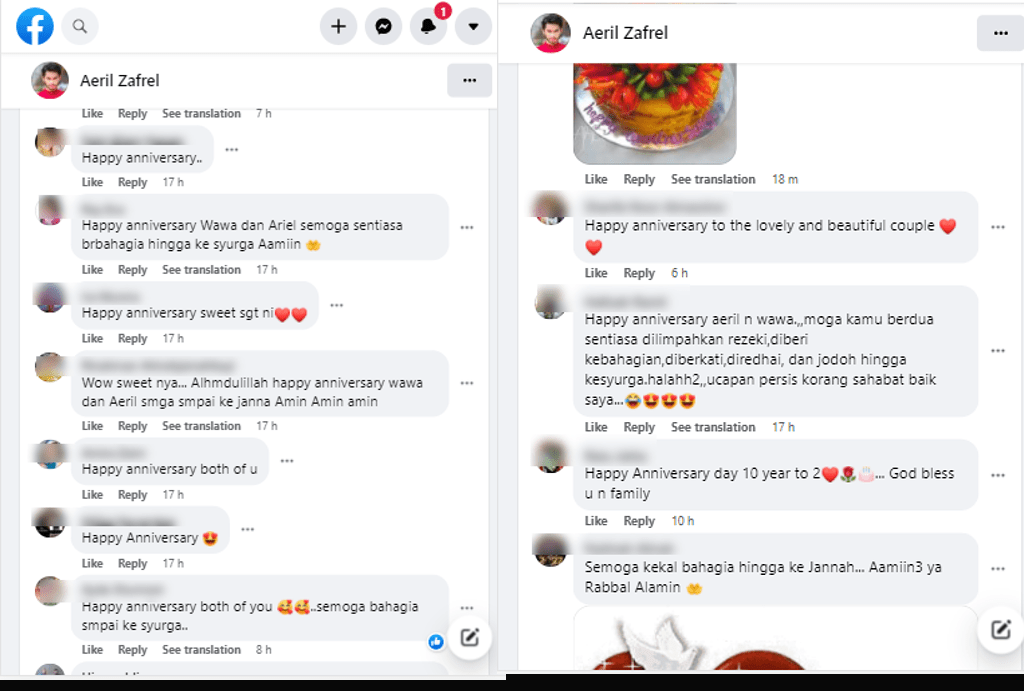
Task: Open right Aeril Zafrel post options menu
Action: (x=1000, y=33)
